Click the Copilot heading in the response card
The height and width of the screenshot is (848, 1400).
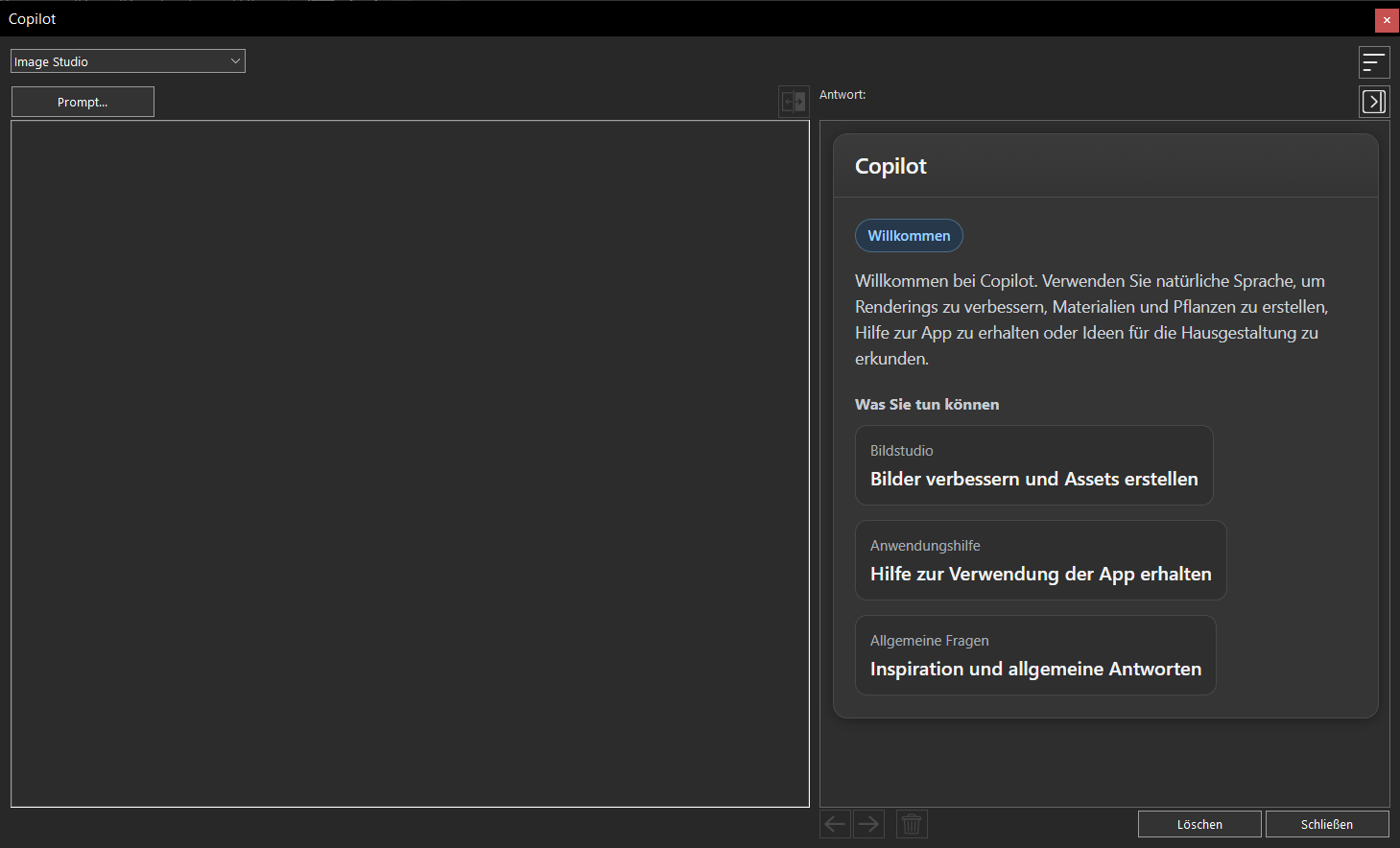click(890, 166)
